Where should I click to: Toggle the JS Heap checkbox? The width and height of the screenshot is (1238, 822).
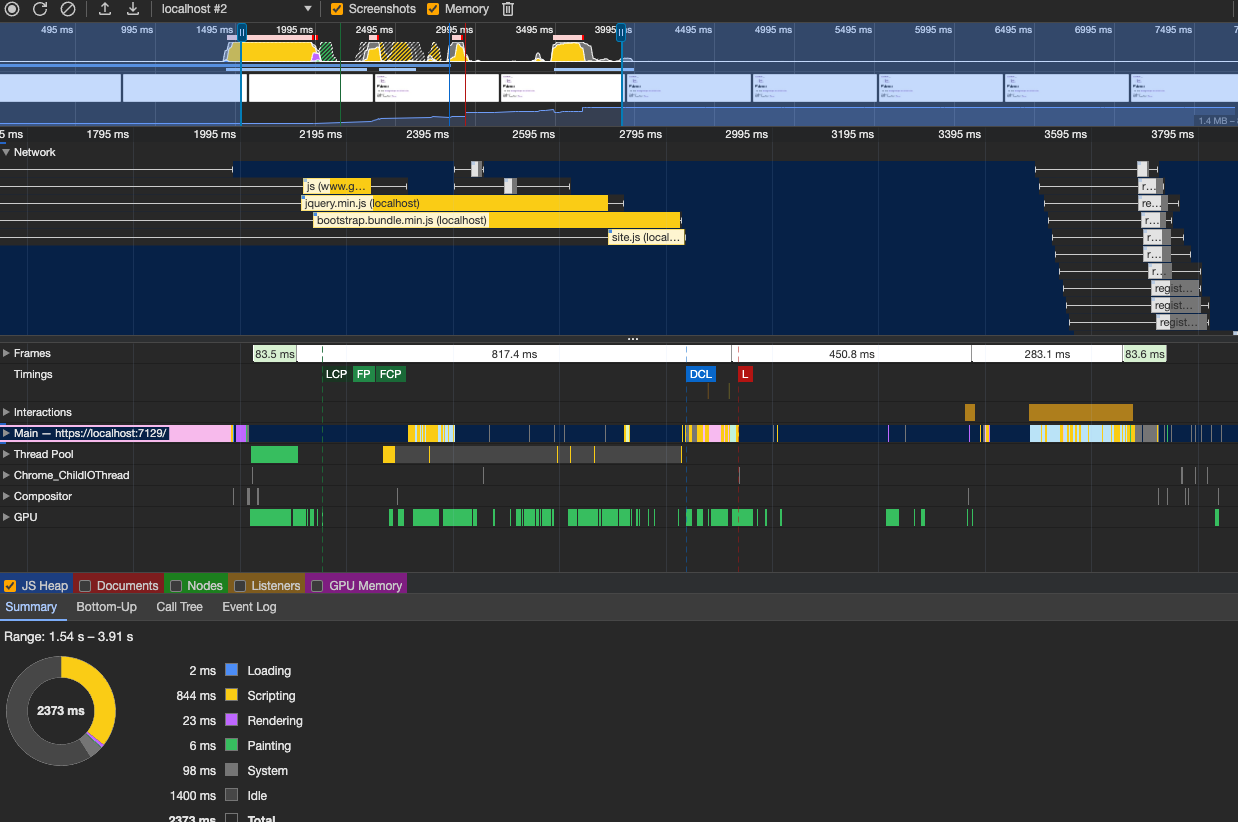(11, 586)
